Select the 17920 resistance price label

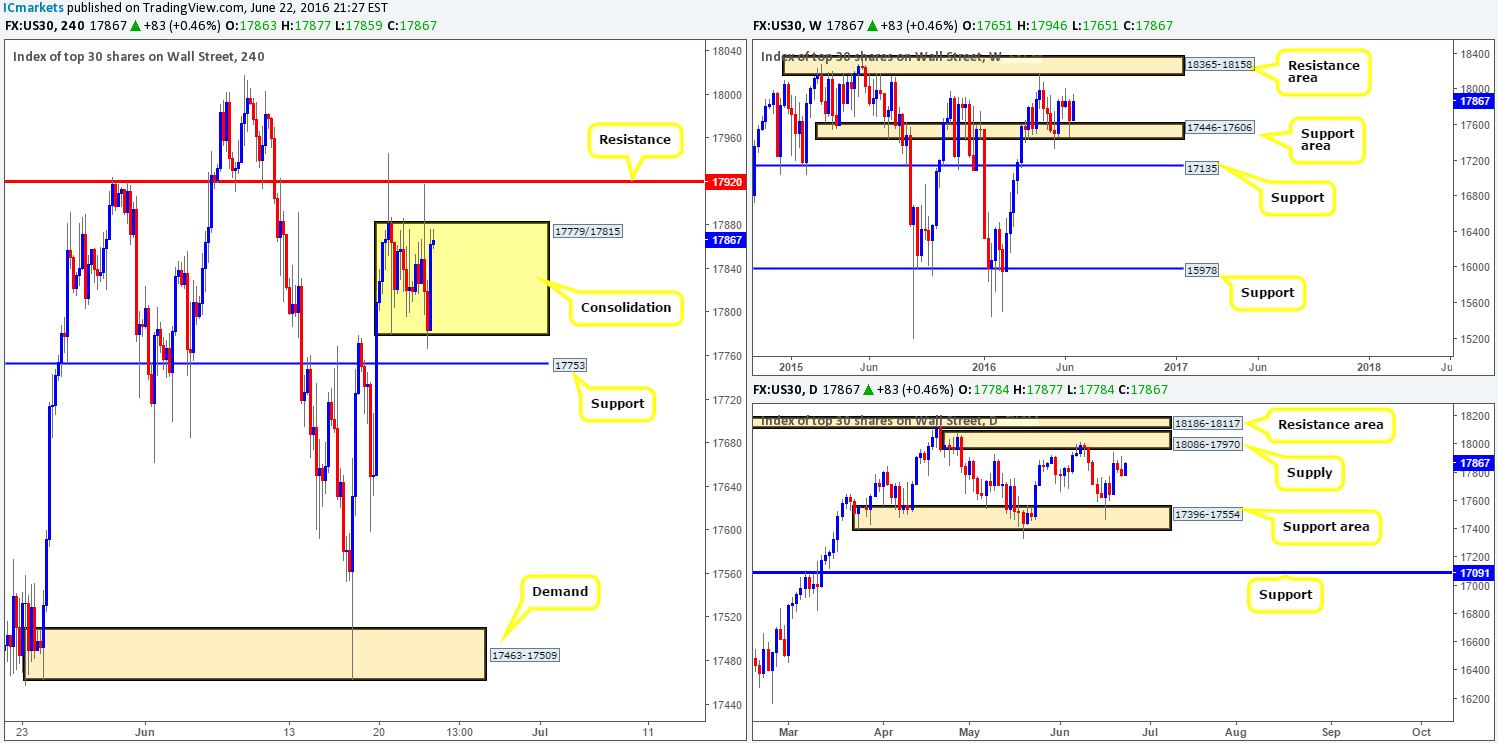pos(727,183)
